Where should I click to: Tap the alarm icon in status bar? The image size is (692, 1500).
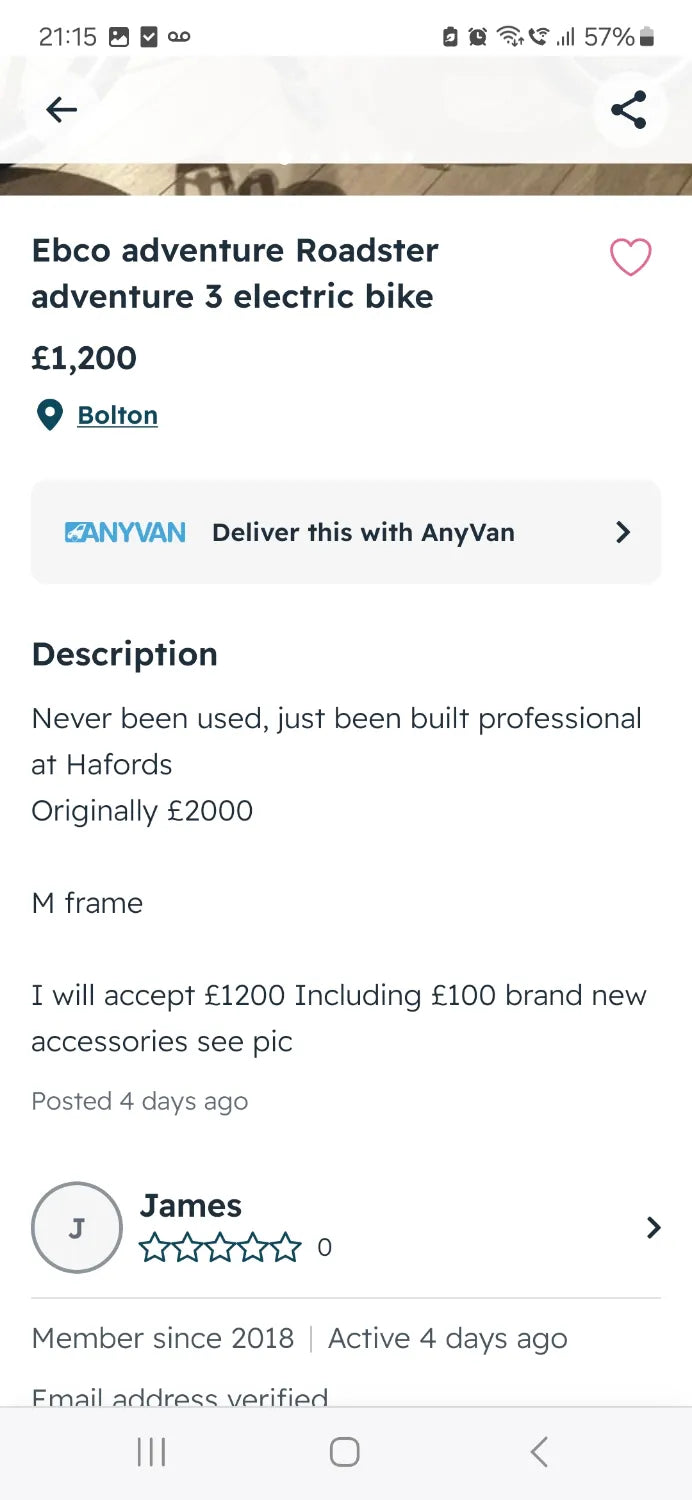[x=478, y=37]
